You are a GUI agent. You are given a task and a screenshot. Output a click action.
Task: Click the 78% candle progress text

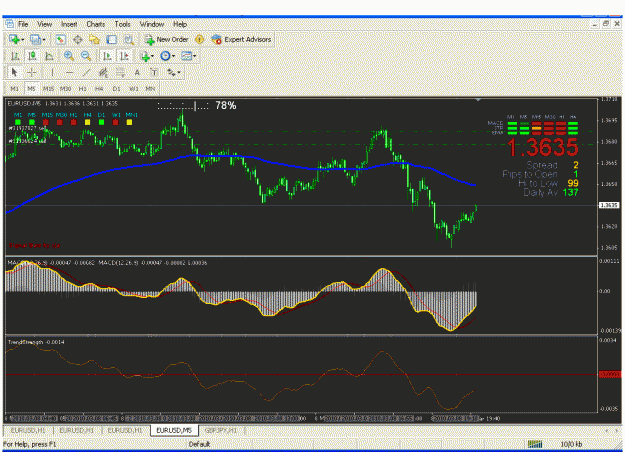[226, 106]
